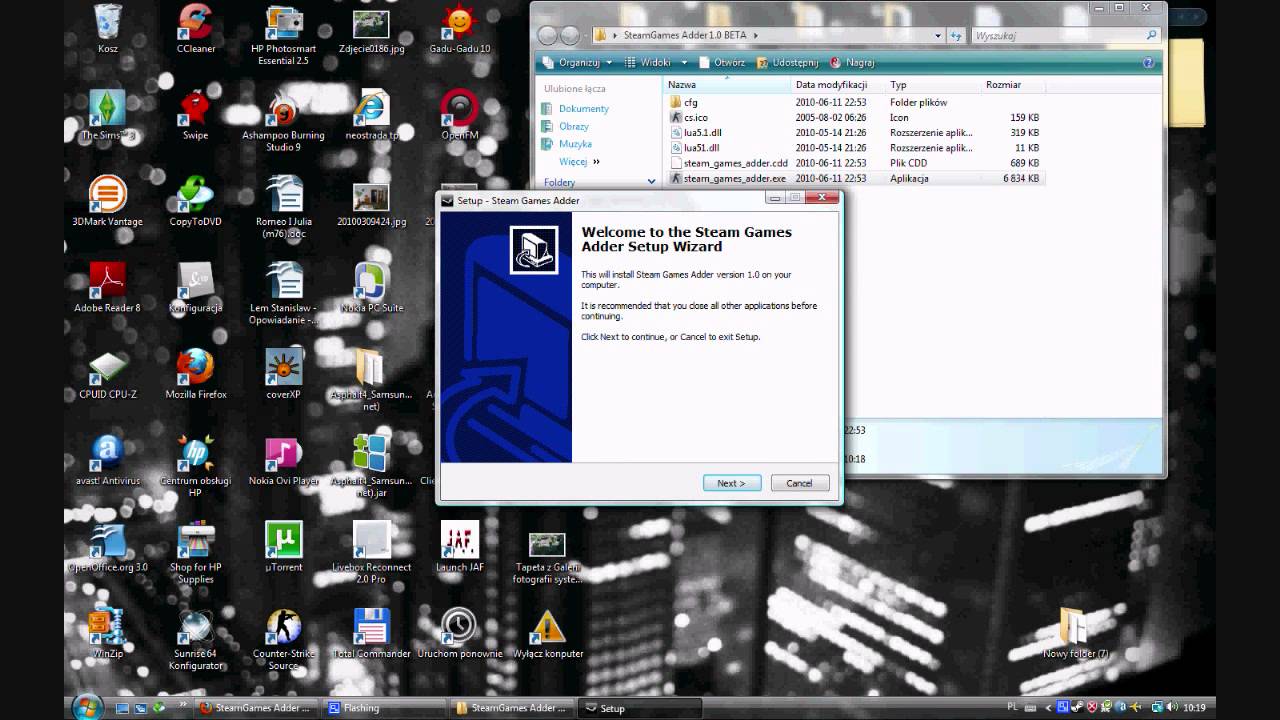Expand Więcej favorite links
Viewport: 1280px width, 720px height.
click(x=580, y=162)
